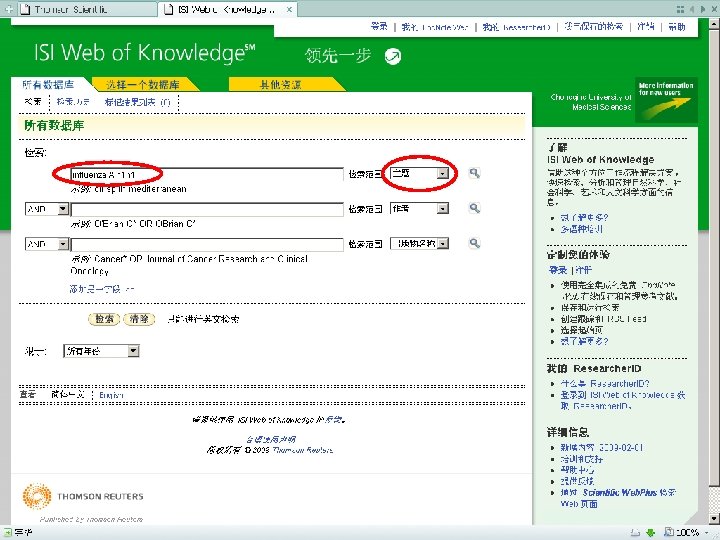Click the 登录到 ISI Web of Knowledge link

click(623, 400)
